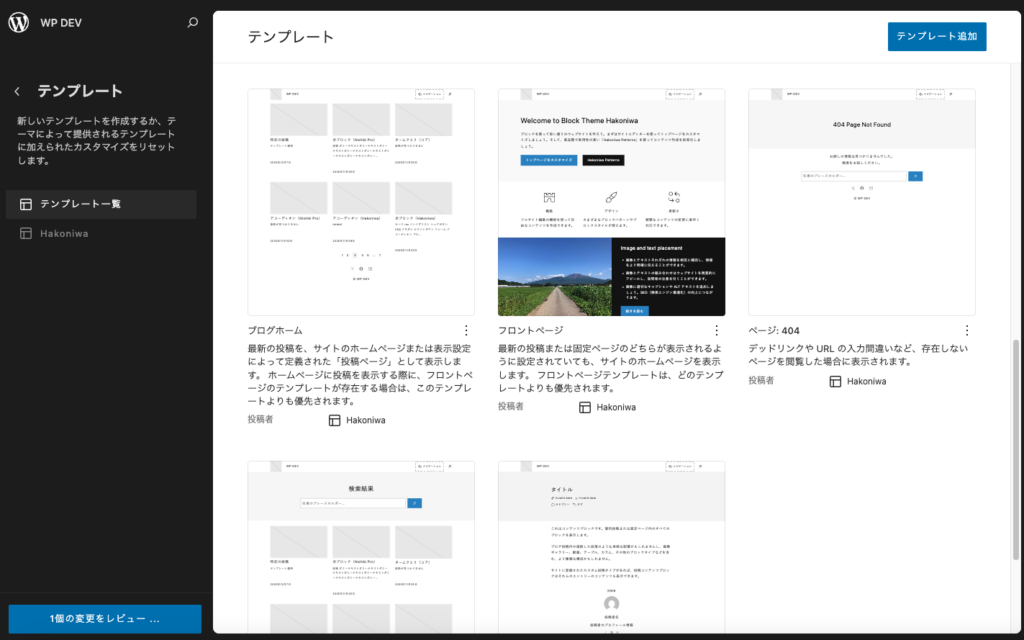Open the search magnifier in sidebar

(x=193, y=22)
